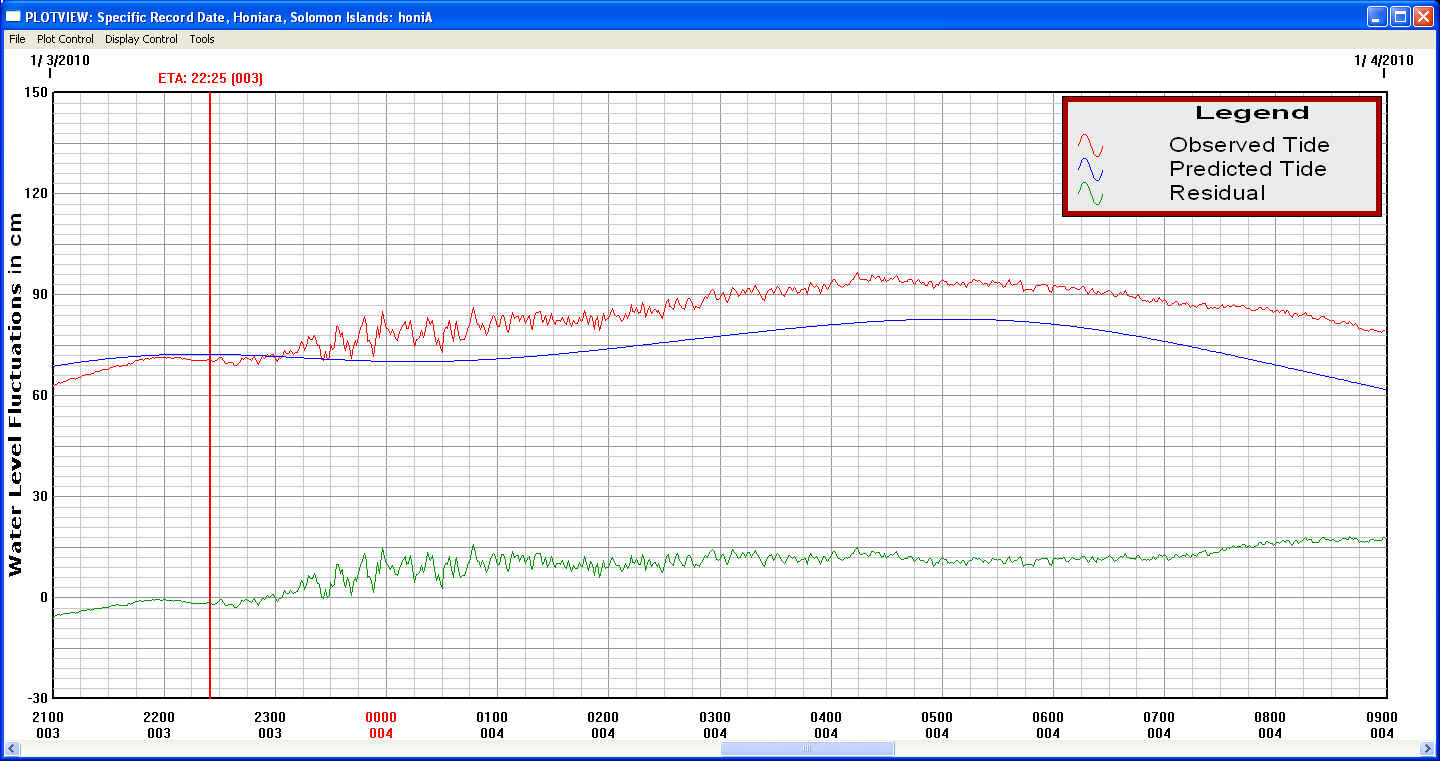Click the red '0000 004' time axis label
This screenshot has height=761, width=1440.
[381, 725]
